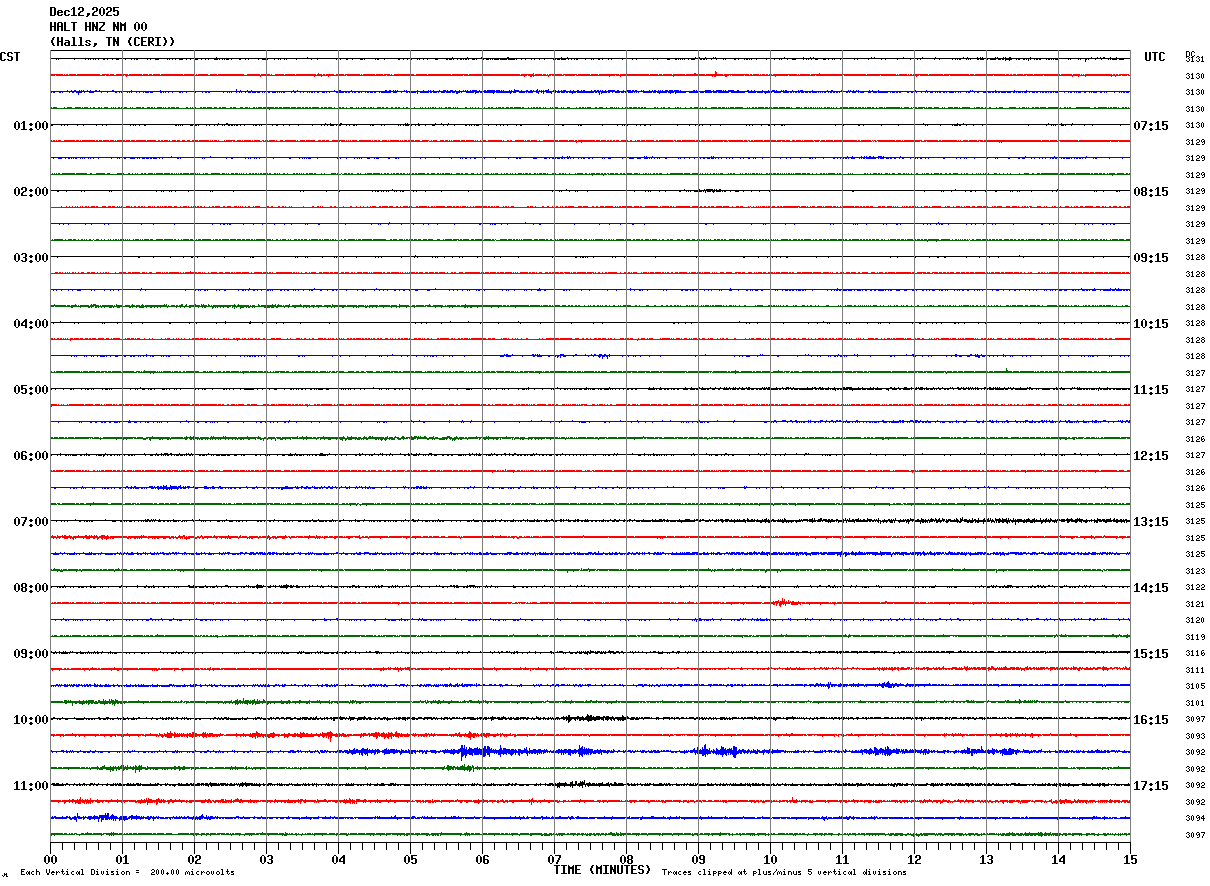This screenshot has width=1210, height=886.
Task: Click minute 15 on the time axis
Action: coord(1130,859)
